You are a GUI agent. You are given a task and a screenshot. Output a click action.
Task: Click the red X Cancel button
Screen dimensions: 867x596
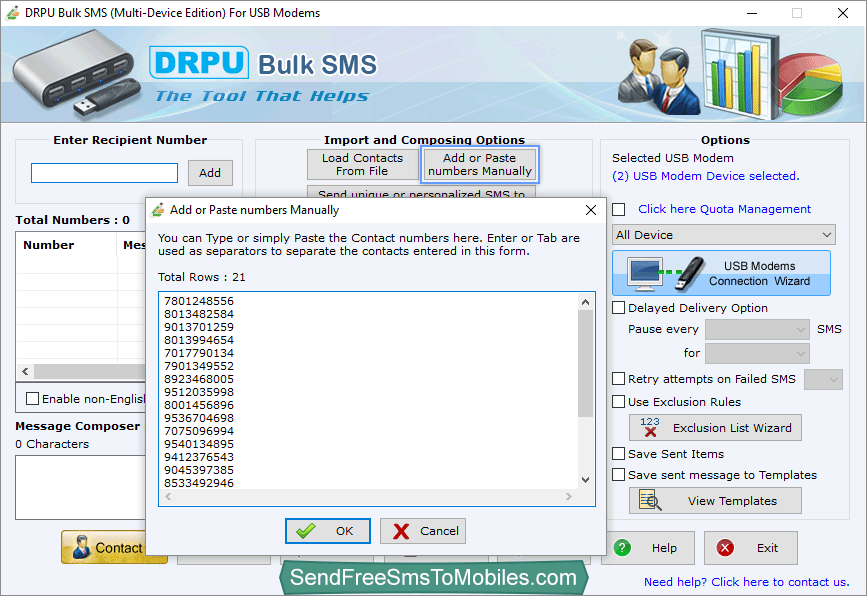(x=423, y=531)
